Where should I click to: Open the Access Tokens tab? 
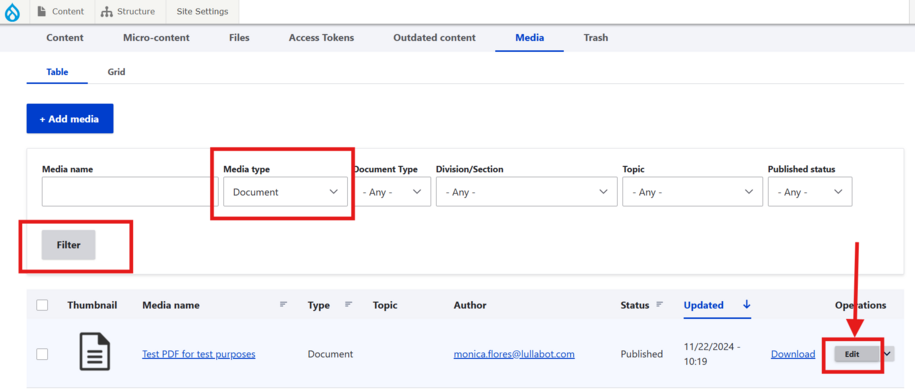(x=322, y=38)
